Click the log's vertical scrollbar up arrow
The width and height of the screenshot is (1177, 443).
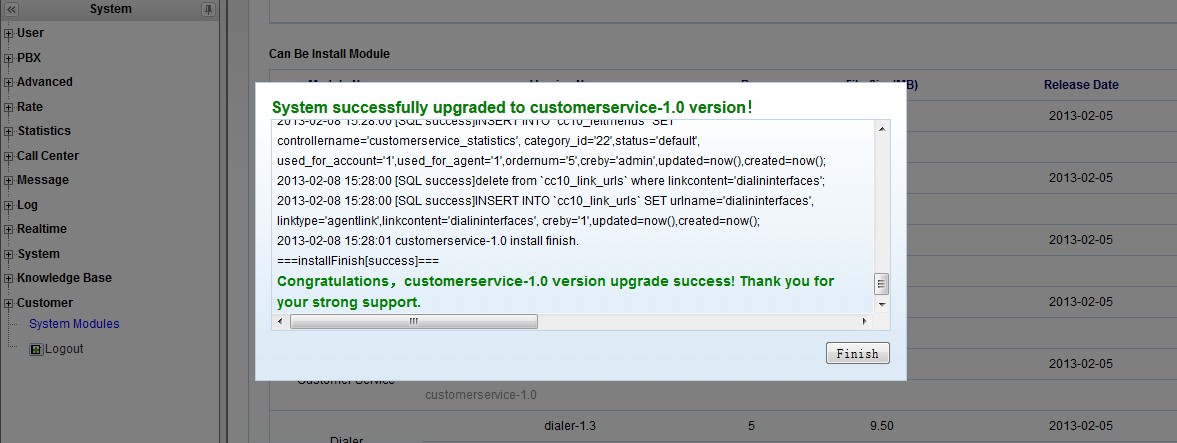pos(882,129)
